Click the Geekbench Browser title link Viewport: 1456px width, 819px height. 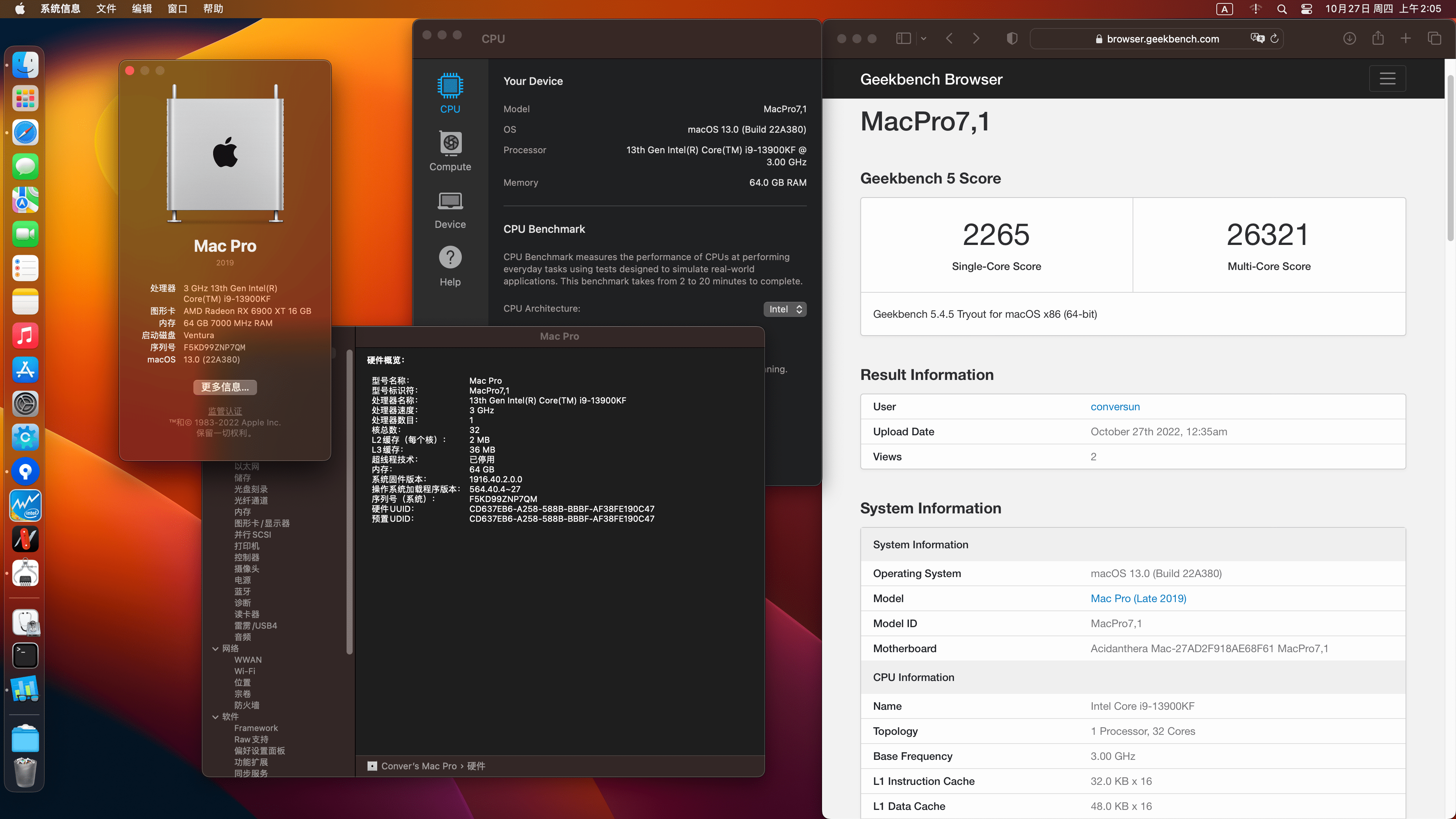click(931, 79)
